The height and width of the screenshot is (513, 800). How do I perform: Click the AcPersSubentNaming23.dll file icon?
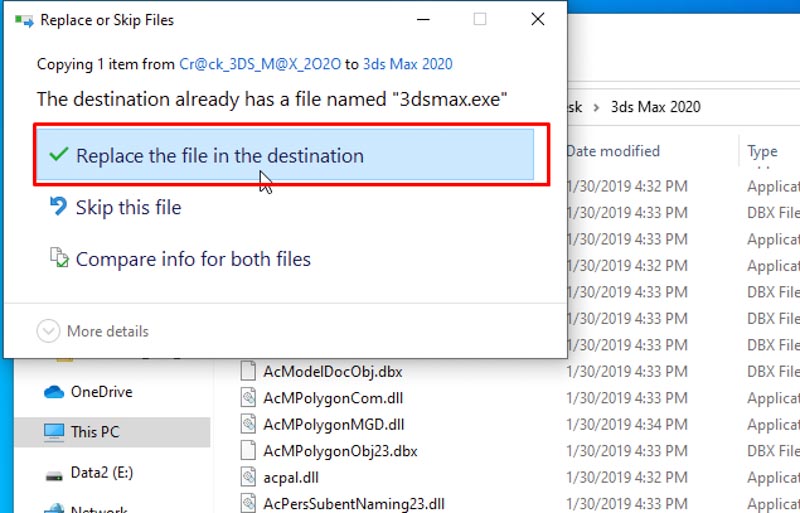(249, 503)
